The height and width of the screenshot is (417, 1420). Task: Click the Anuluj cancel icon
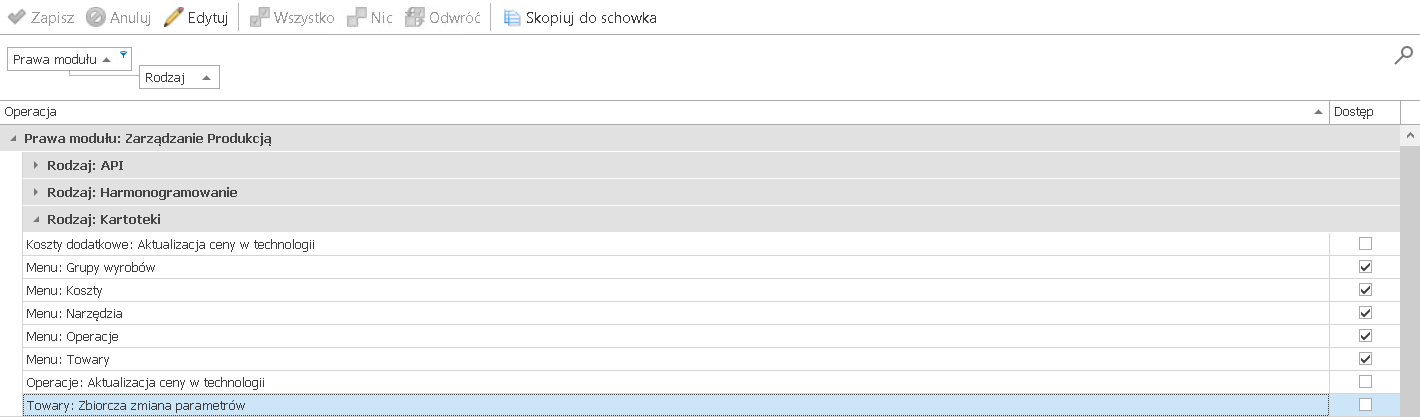coord(96,18)
